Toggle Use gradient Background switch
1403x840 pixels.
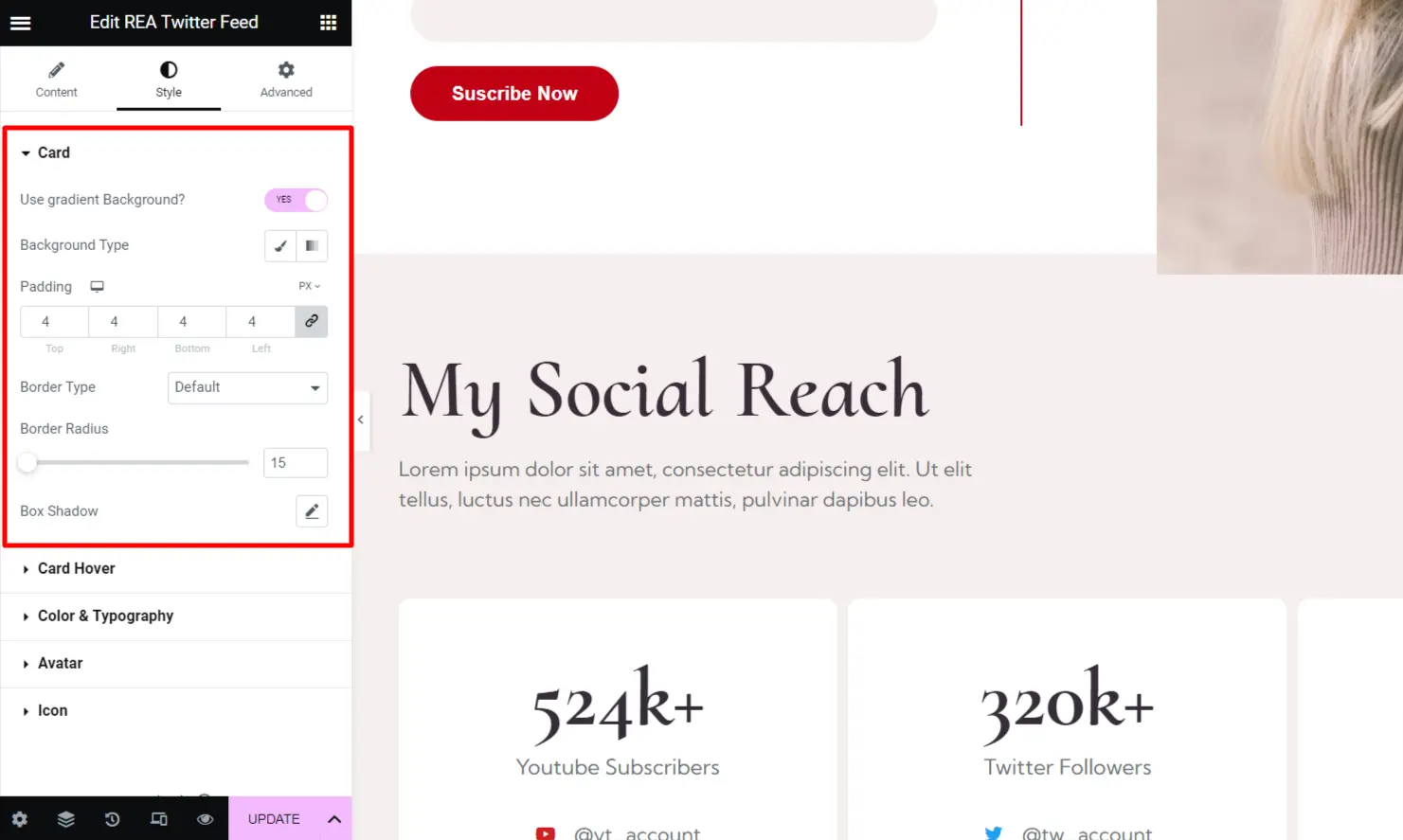click(296, 200)
